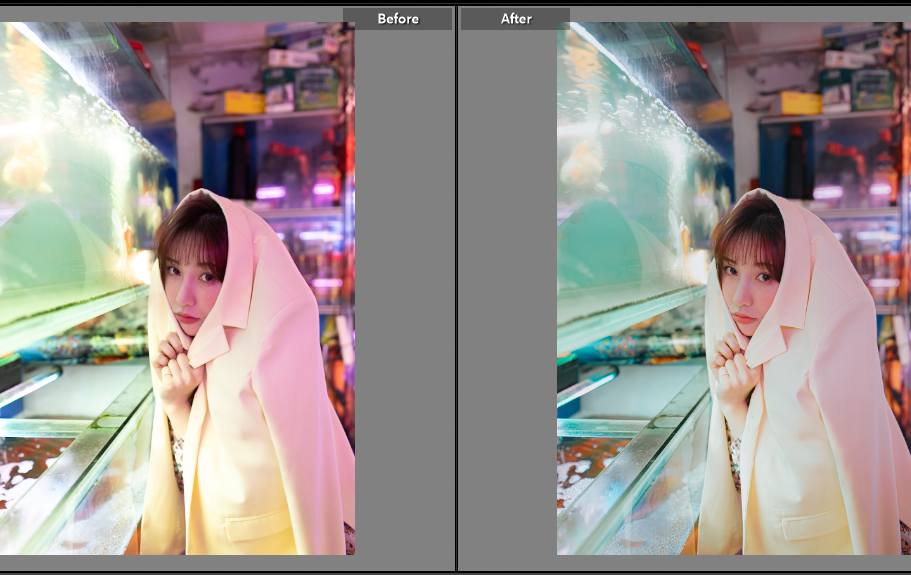Click empty gray area right of Before photo
911x575 pixels.
[x=405, y=300]
